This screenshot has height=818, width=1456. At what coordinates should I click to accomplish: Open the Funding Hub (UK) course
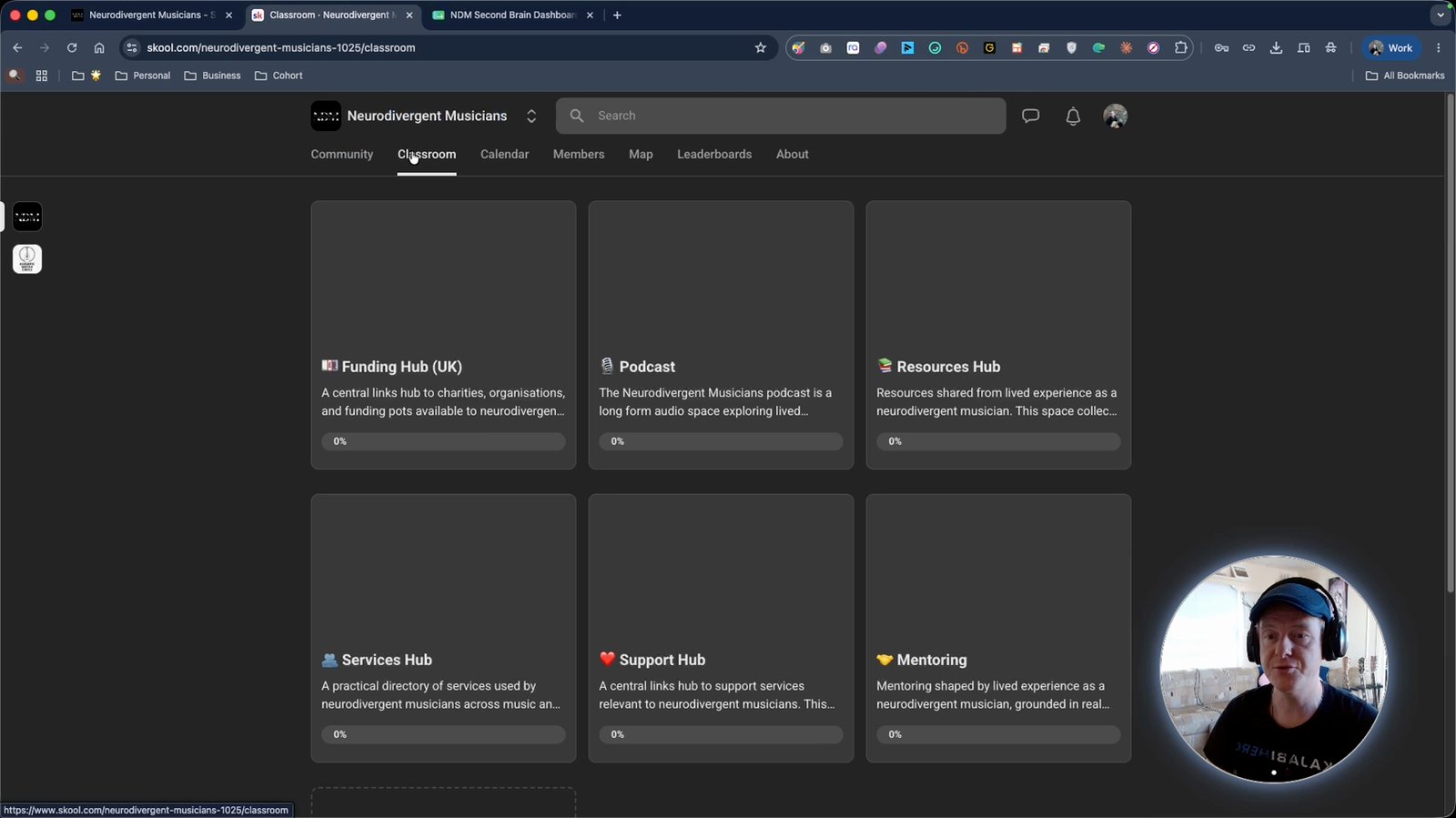(443, 335)
